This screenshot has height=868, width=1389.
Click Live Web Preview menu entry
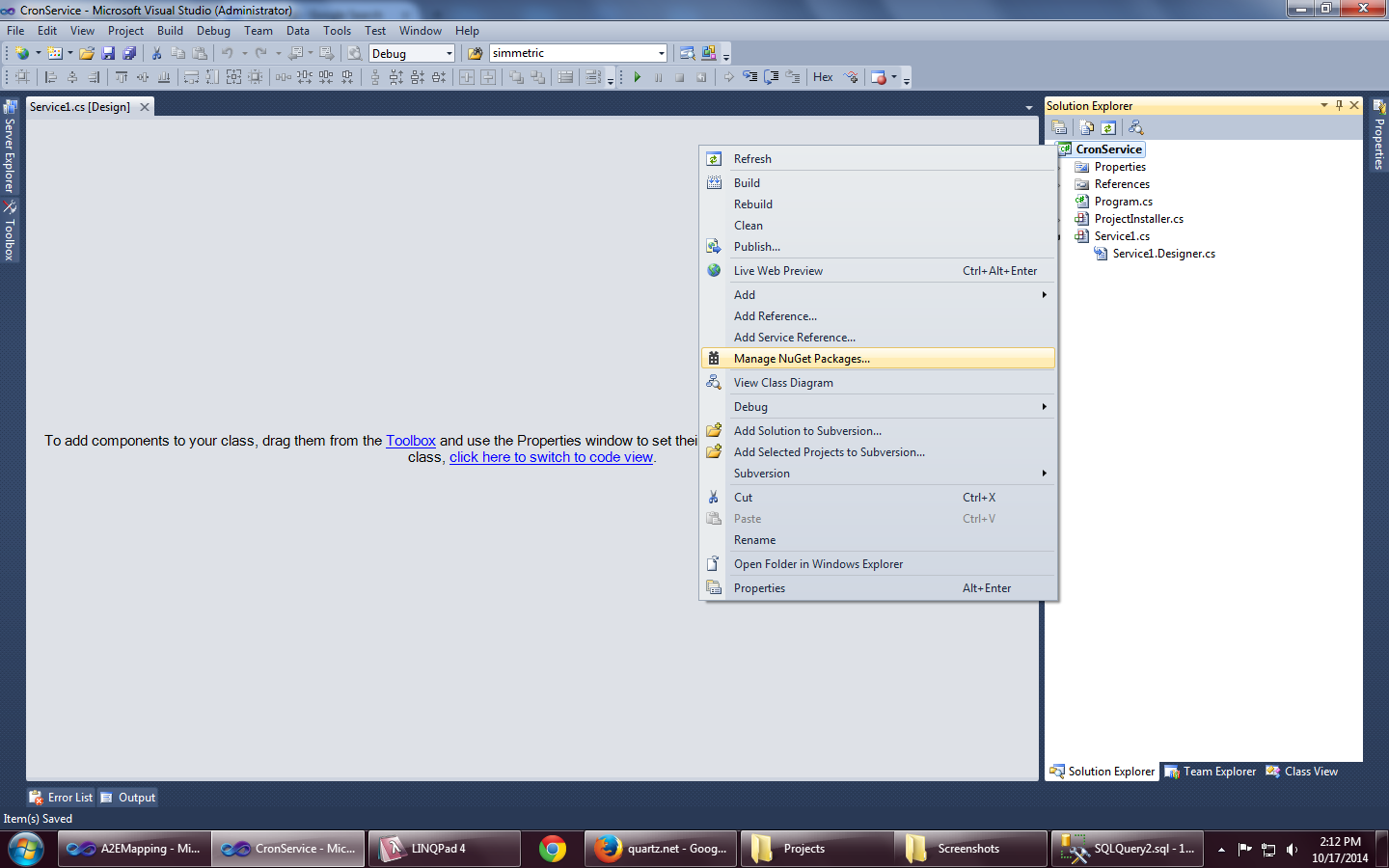coord(878,271)
